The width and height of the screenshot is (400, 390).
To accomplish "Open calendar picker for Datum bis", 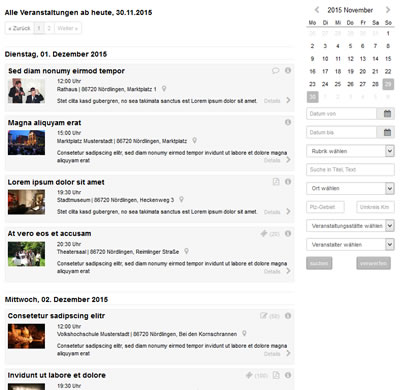I will (387, 132).
